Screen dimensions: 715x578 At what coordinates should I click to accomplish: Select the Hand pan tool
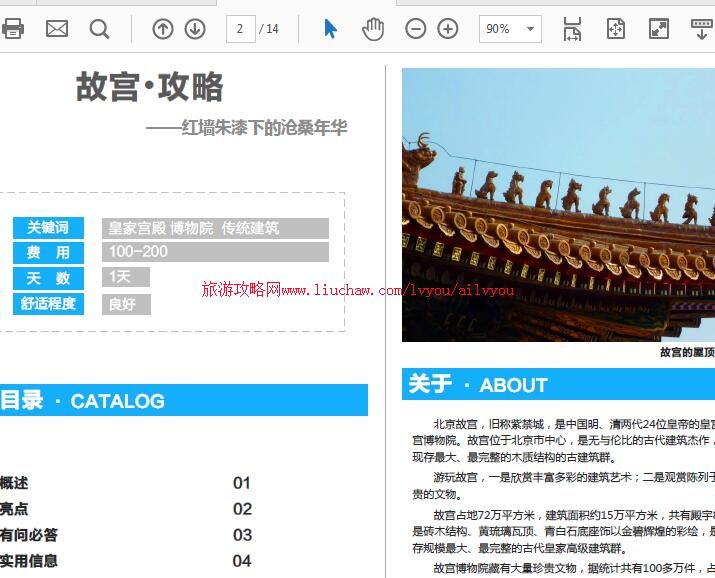coord(373,29)
